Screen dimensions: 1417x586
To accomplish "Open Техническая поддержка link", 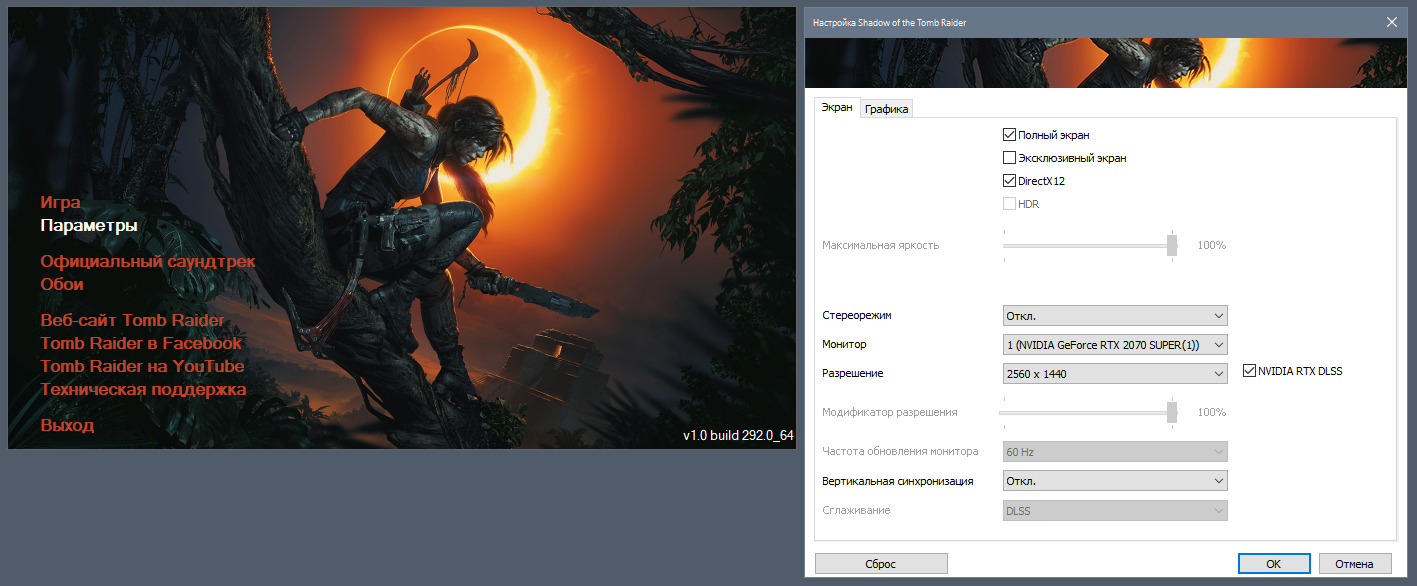I will point(143,389).
